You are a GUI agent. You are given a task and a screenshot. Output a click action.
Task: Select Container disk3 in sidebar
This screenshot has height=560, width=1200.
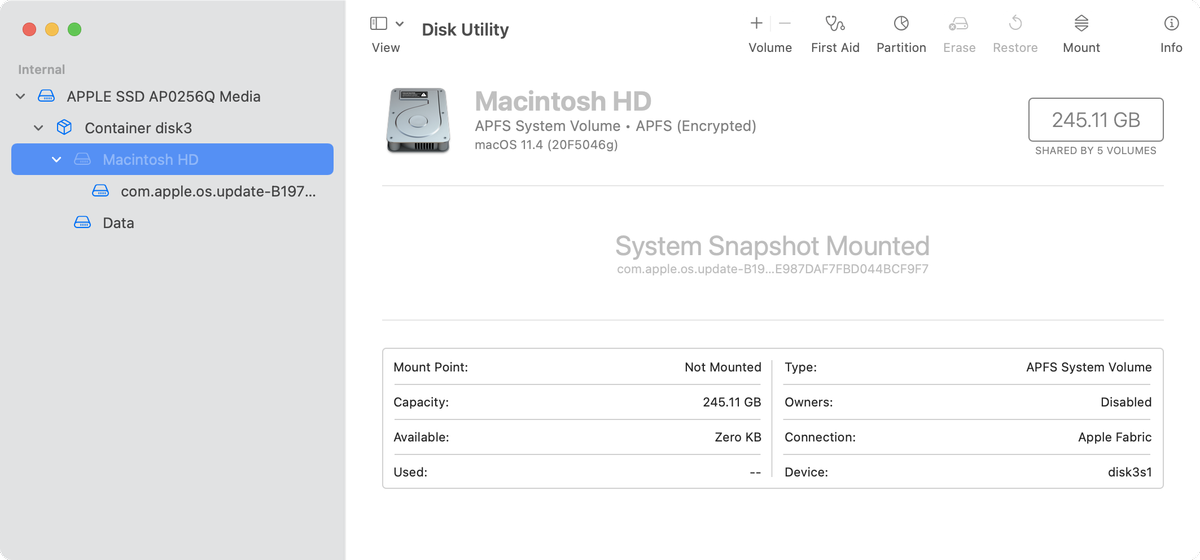[138, 128]
